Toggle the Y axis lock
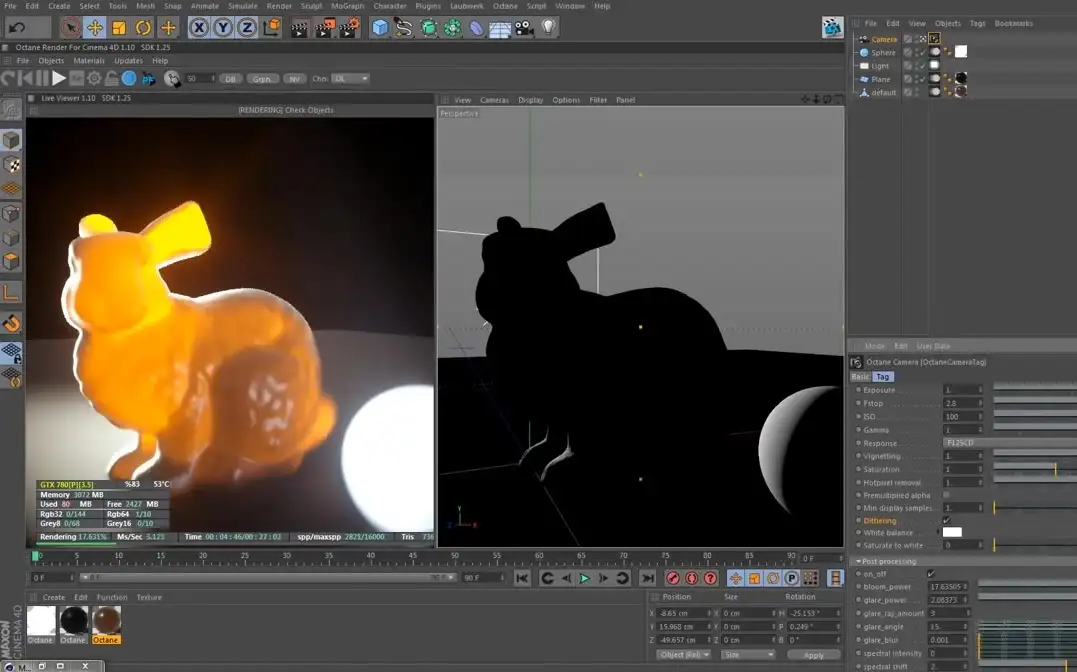1077x672 pixels. pos(223,27)
